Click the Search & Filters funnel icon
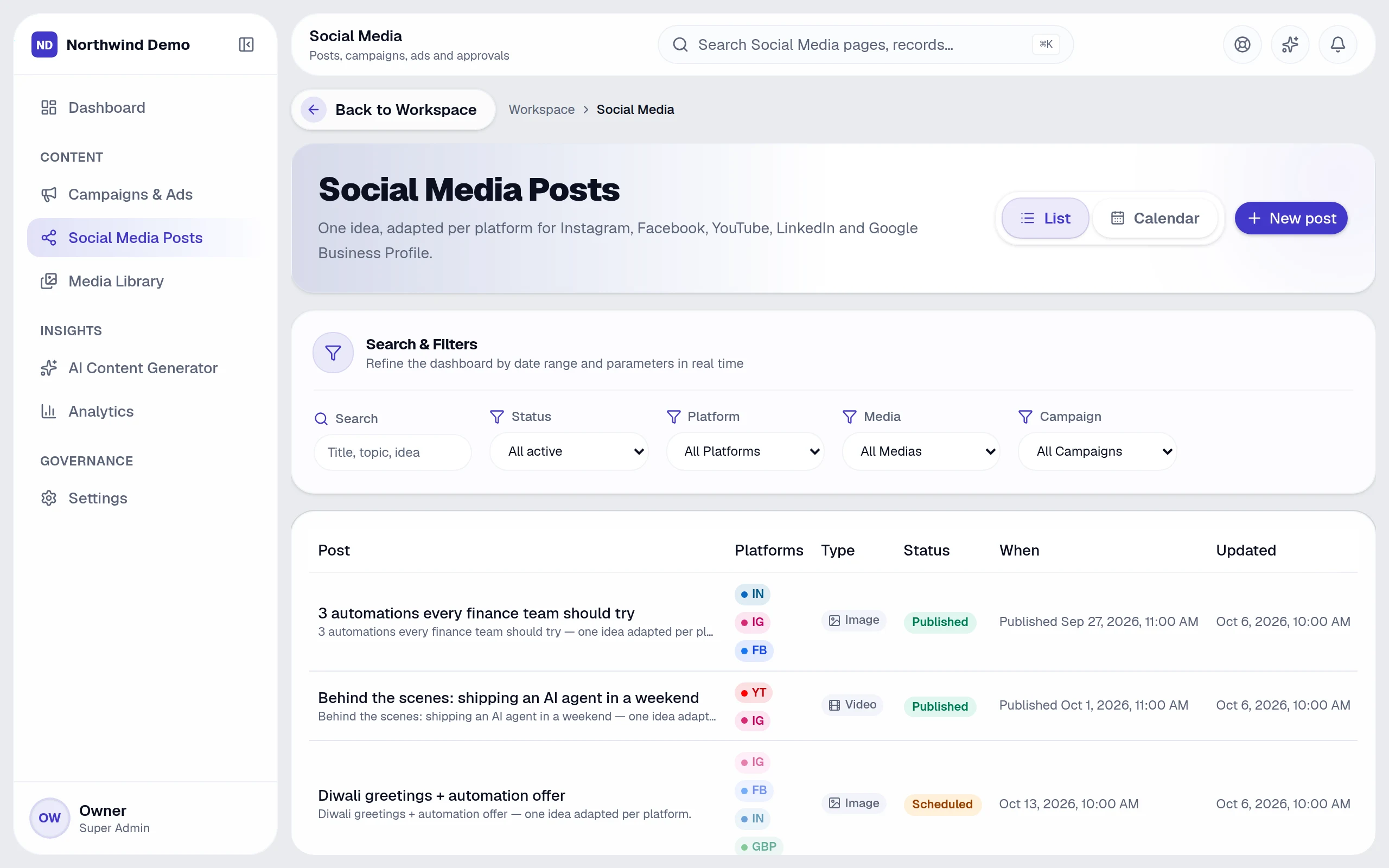This screenshot has height=868, width=1389. point(333,353)
